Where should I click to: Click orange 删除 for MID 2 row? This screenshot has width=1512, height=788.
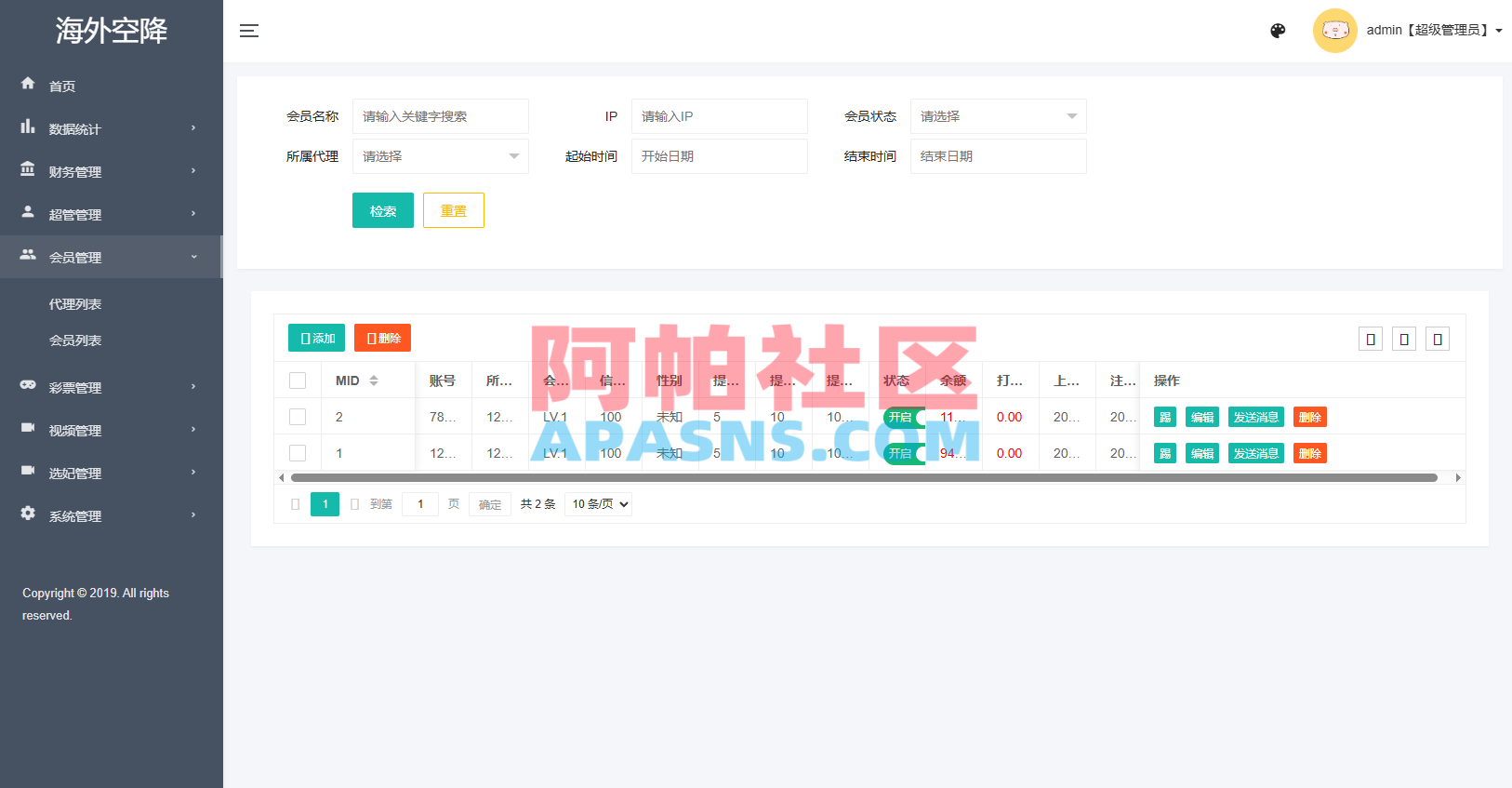click(1310, 417)
